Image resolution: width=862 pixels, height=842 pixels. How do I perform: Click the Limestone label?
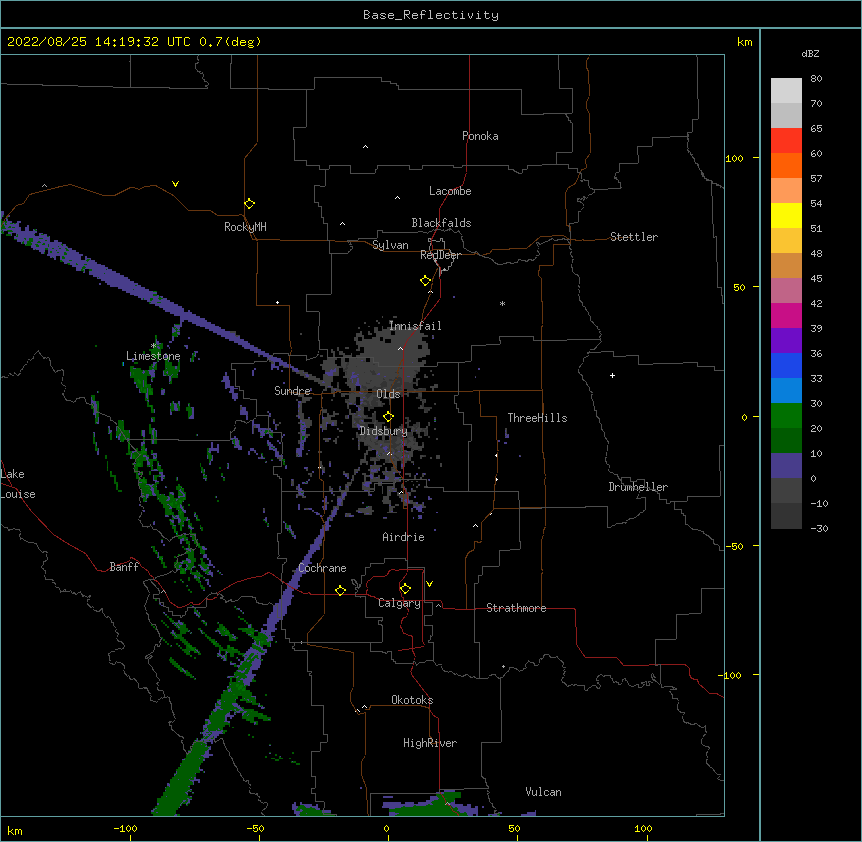coord(153,356)
